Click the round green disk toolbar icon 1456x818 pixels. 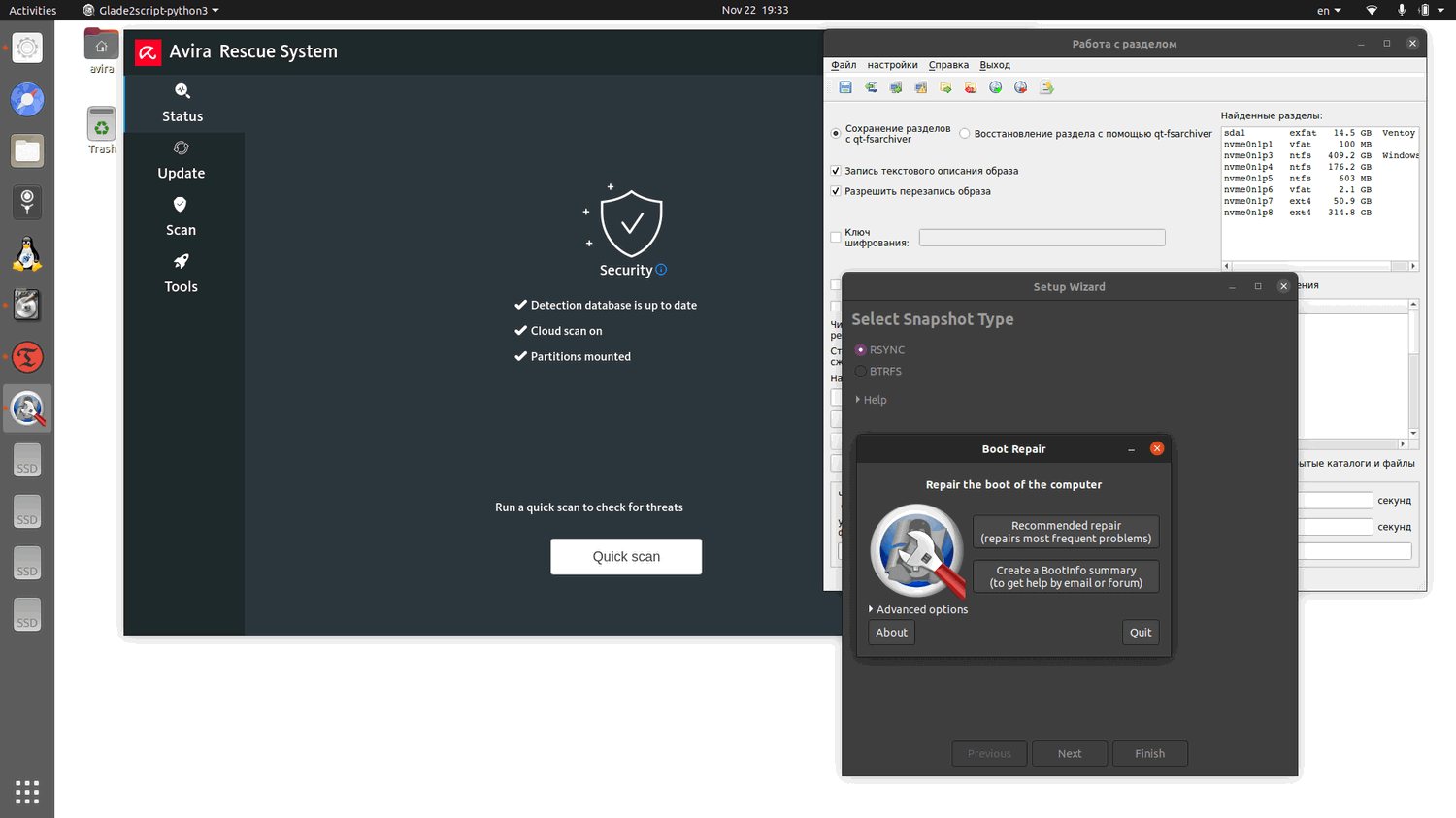point(996,87)
